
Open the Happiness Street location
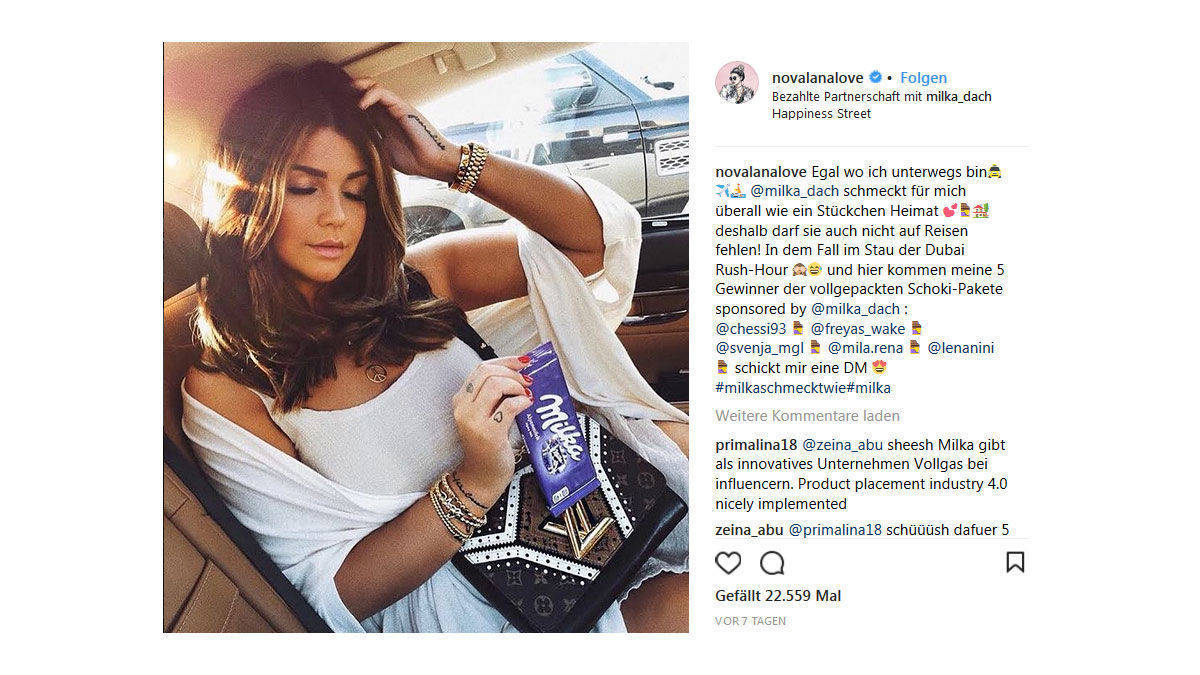[821, 114]
